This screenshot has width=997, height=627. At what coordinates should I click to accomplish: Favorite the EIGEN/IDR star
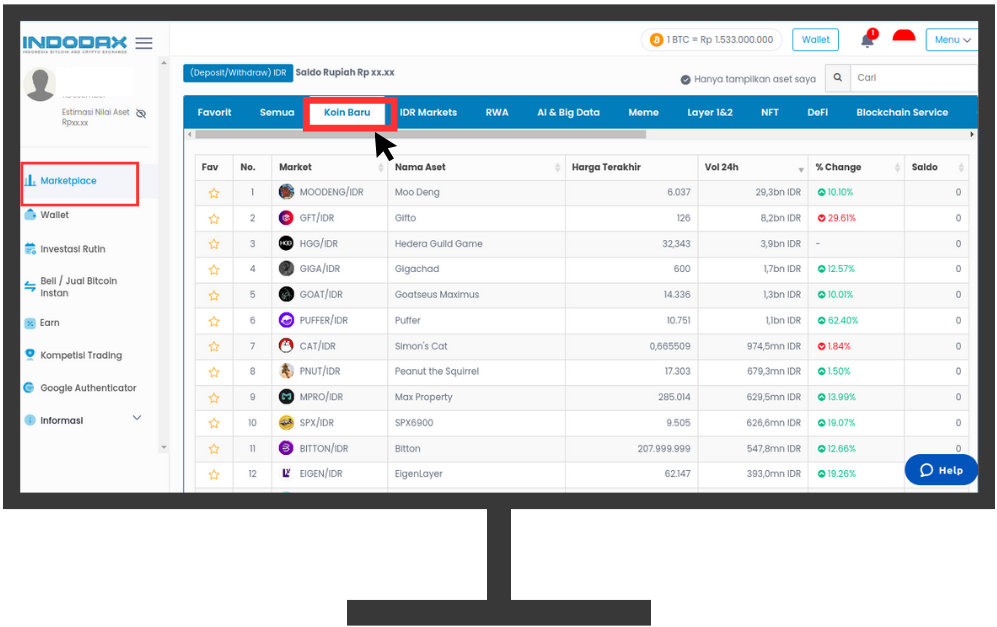click(x=214, y=474)
